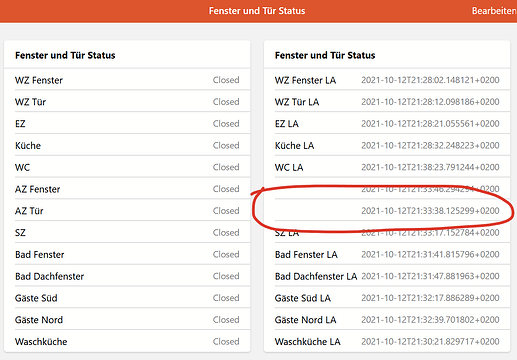Click timestamp 21:38:23.791244 of WC LA
Viewport: 517px width, 360px height.
tap(430, 167)
